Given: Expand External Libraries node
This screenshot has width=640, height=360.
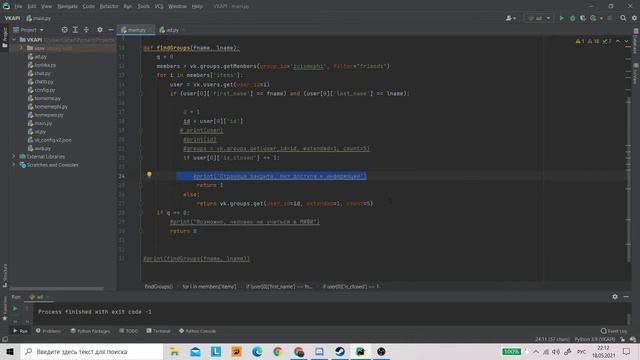Looking at the screenshot, I should click(x=13, y=156).
